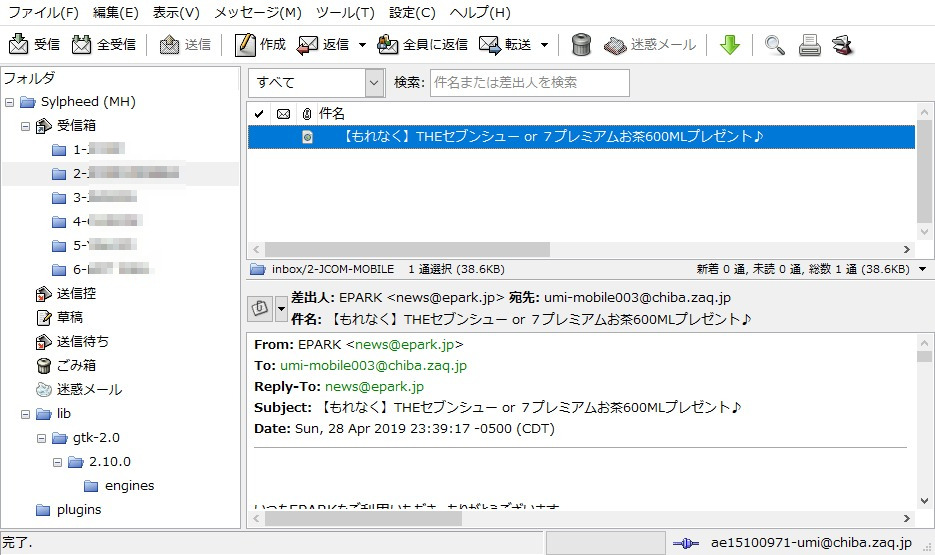Toggle online/offline mode icon in status bar
Screen dimensions: 935x555
click(x=685, y=543)
